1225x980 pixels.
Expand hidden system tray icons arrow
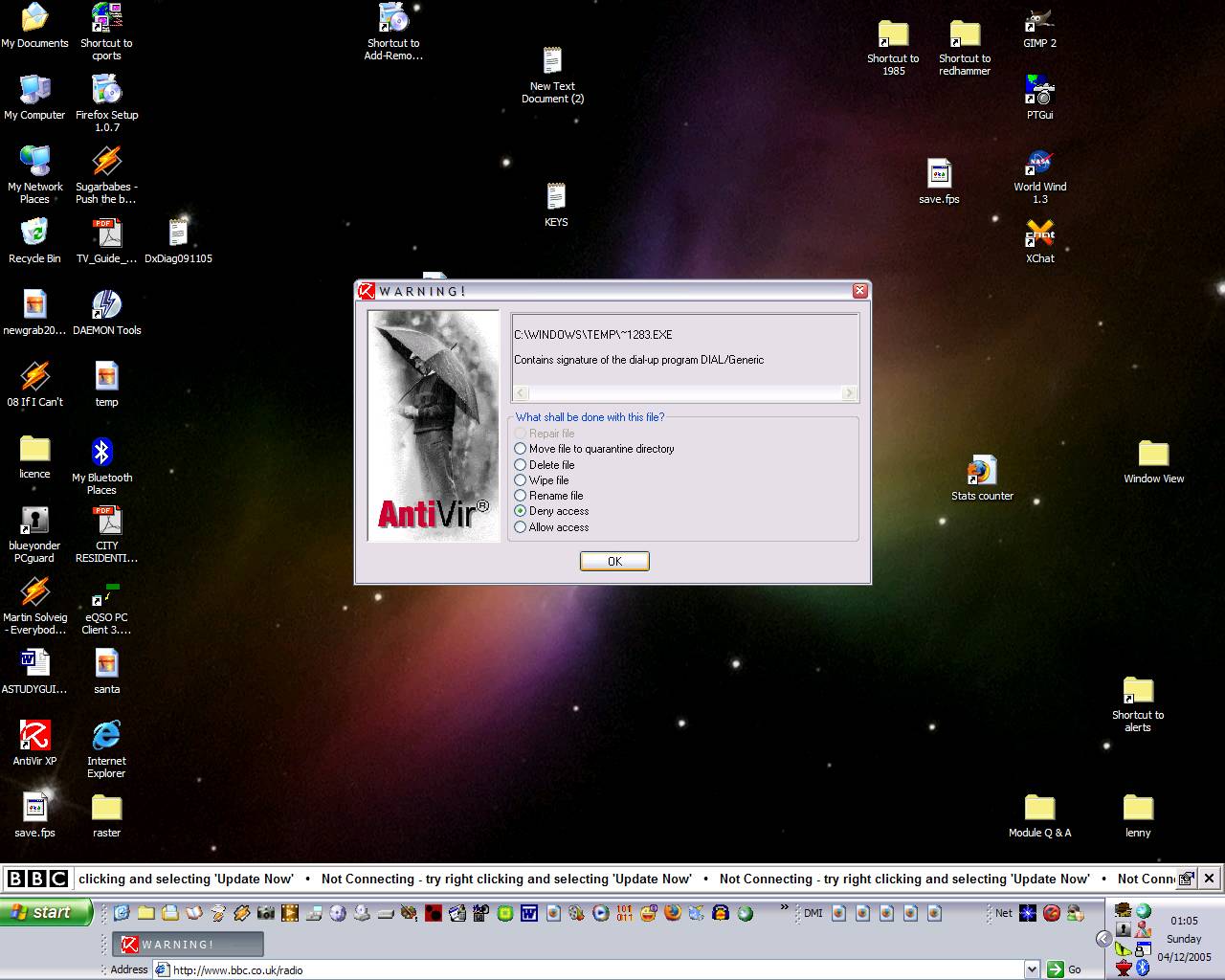coord(1103,938)
